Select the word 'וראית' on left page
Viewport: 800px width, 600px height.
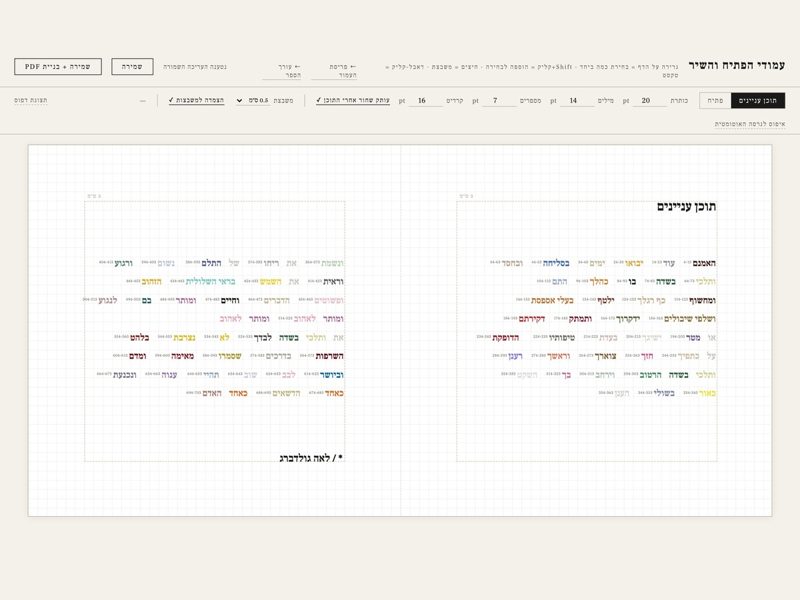[x=334, y=282]
